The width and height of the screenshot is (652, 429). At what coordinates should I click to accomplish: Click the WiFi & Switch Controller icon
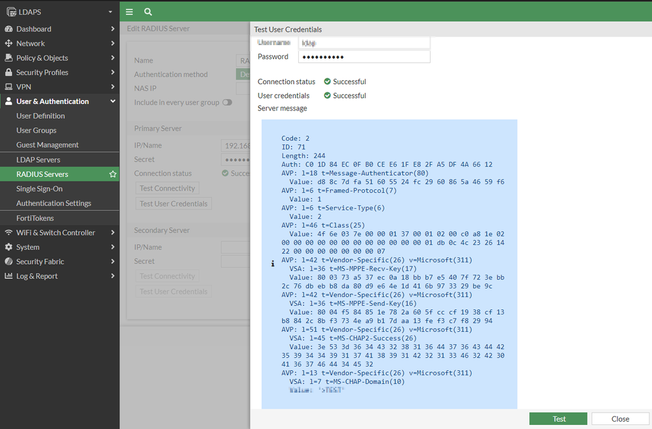(x=8, y=232)
